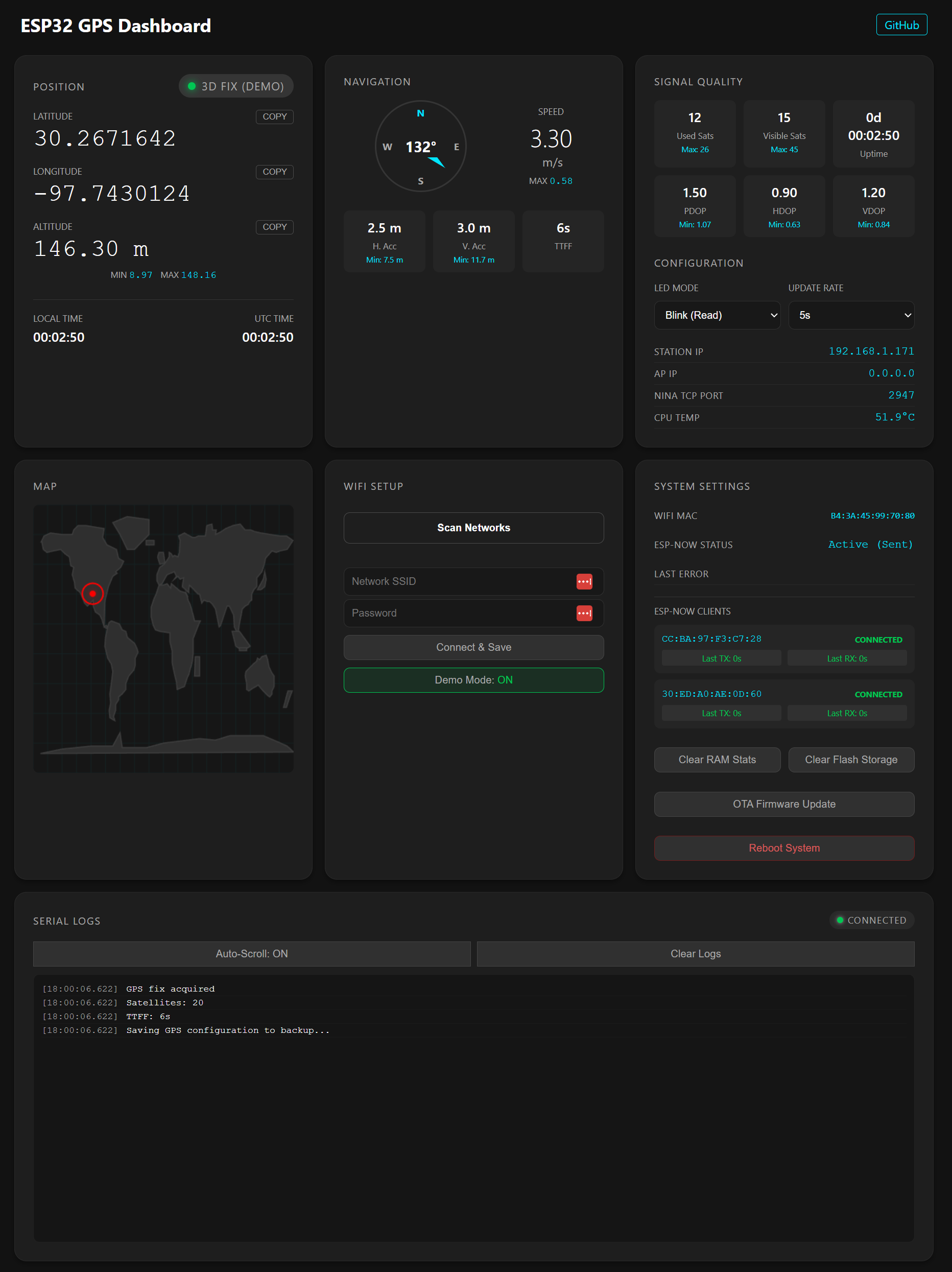Click the compass heading dial
This screenshot has height=1272, width=952.
(x=420, y=147)
